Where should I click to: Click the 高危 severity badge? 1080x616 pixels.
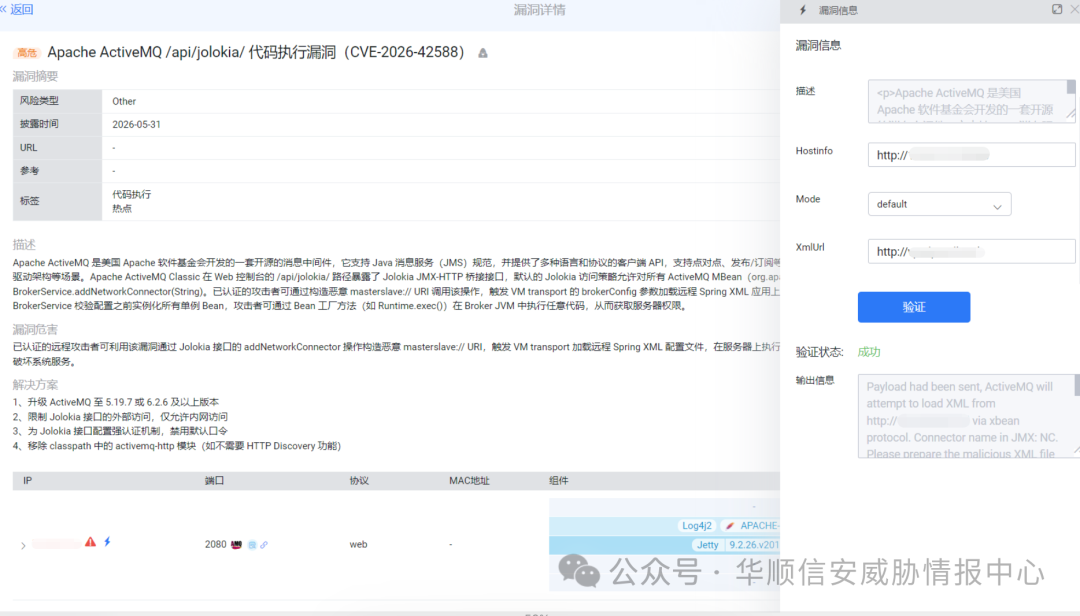(27, 53)
